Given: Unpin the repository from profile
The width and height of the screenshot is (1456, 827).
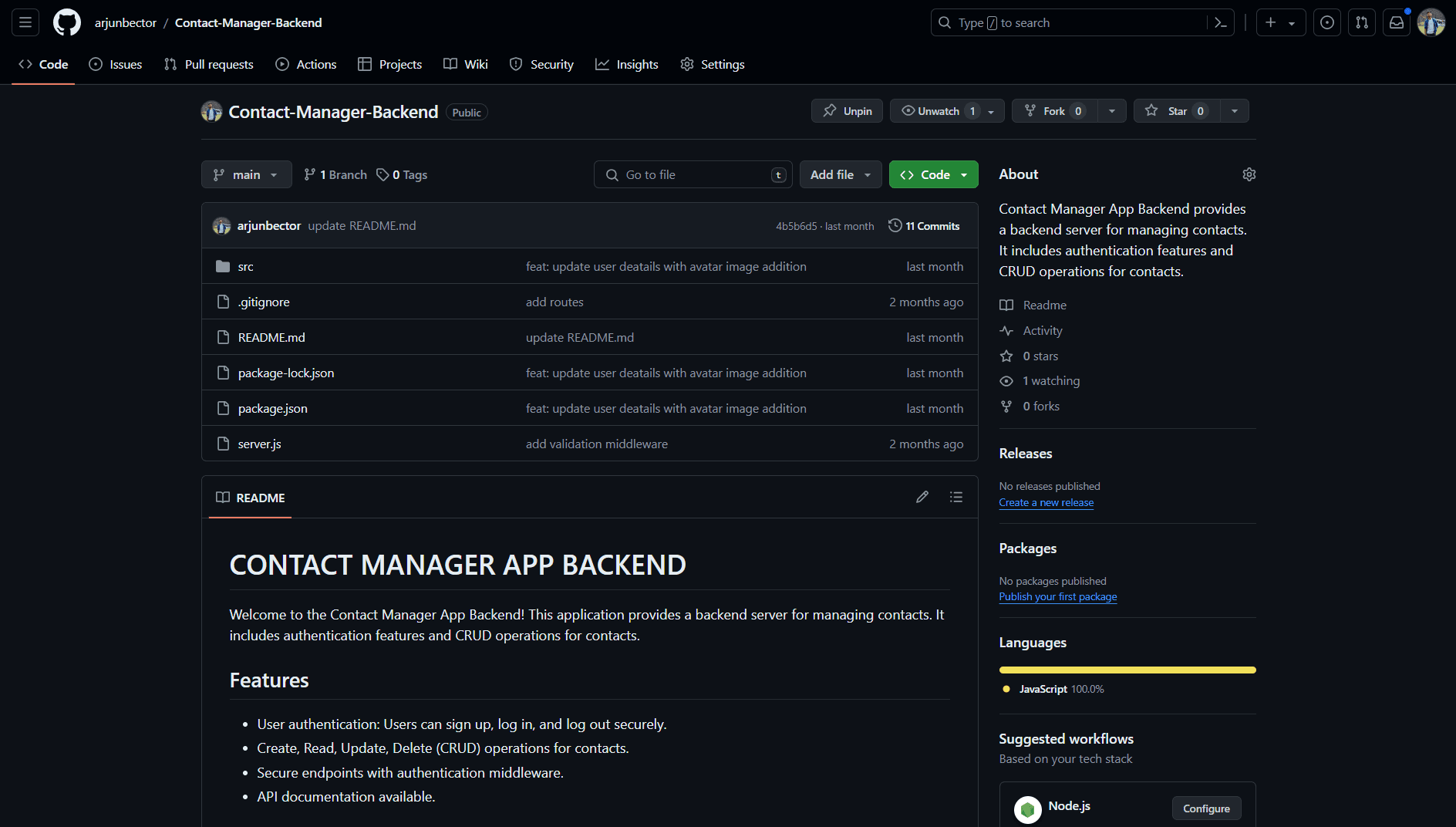Looking at the screenshot, I should pos(847,111).
